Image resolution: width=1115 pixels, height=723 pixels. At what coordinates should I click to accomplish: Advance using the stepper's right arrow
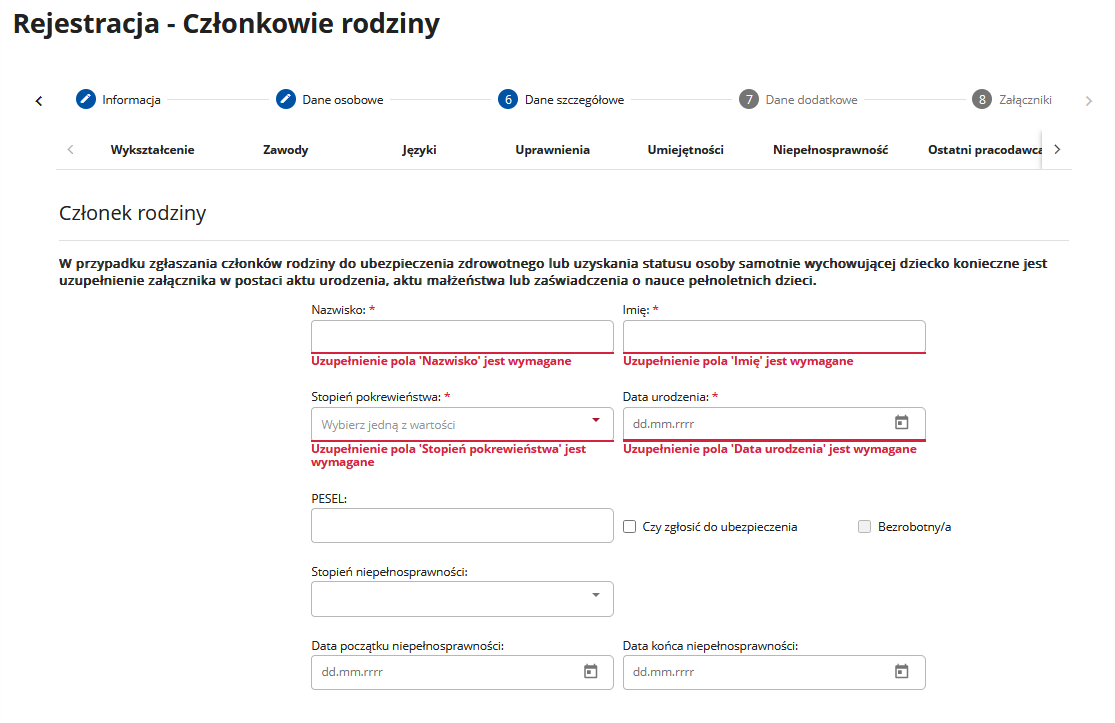1089,101
